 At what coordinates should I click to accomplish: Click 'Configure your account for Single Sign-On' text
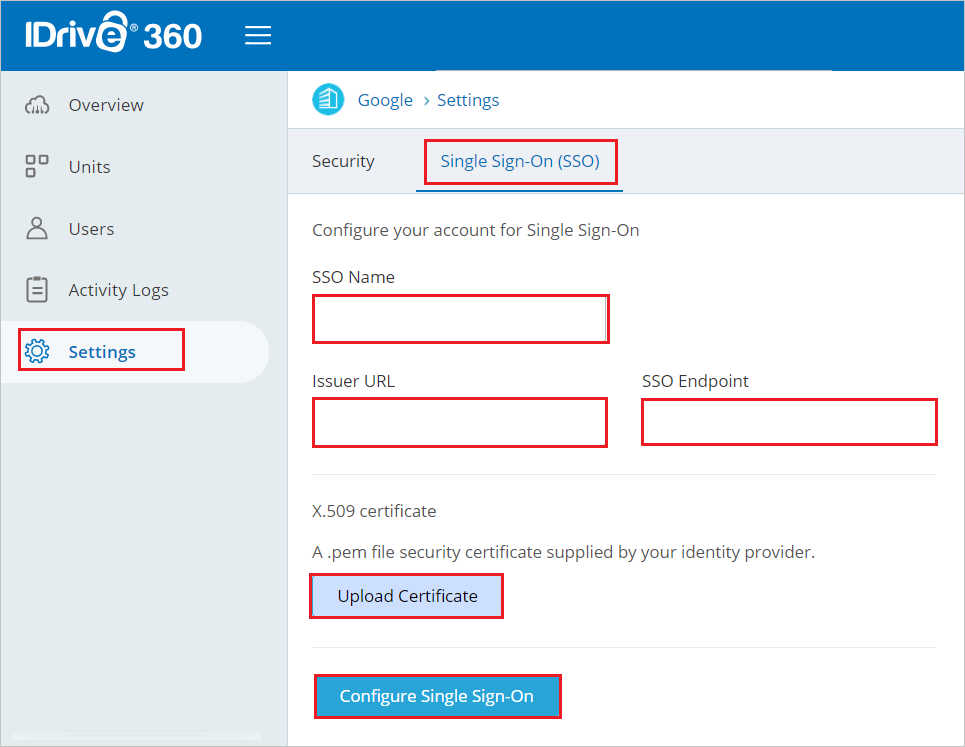click(476, 230)
